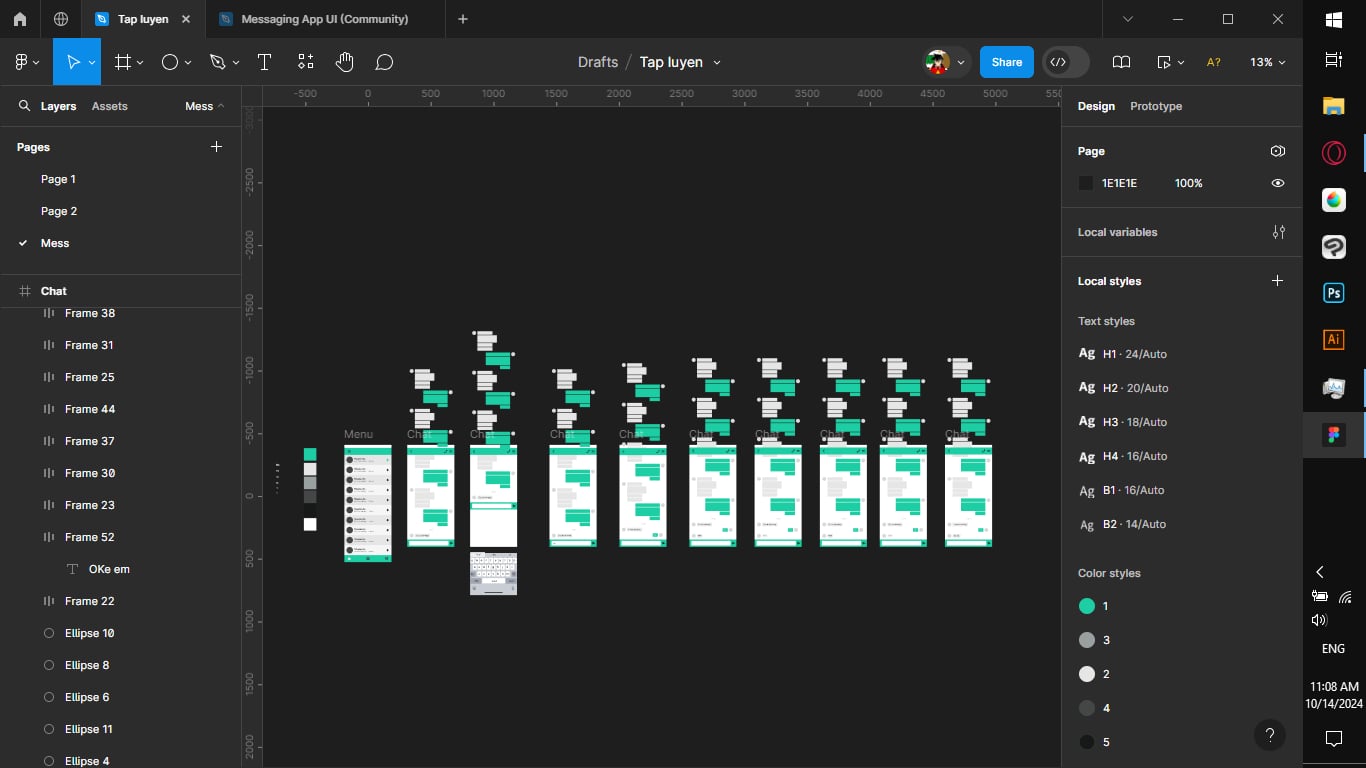Screen dimensions: 1366x768
Task: Click the Present prototype play icon
Action: (x=1163, y=62)
